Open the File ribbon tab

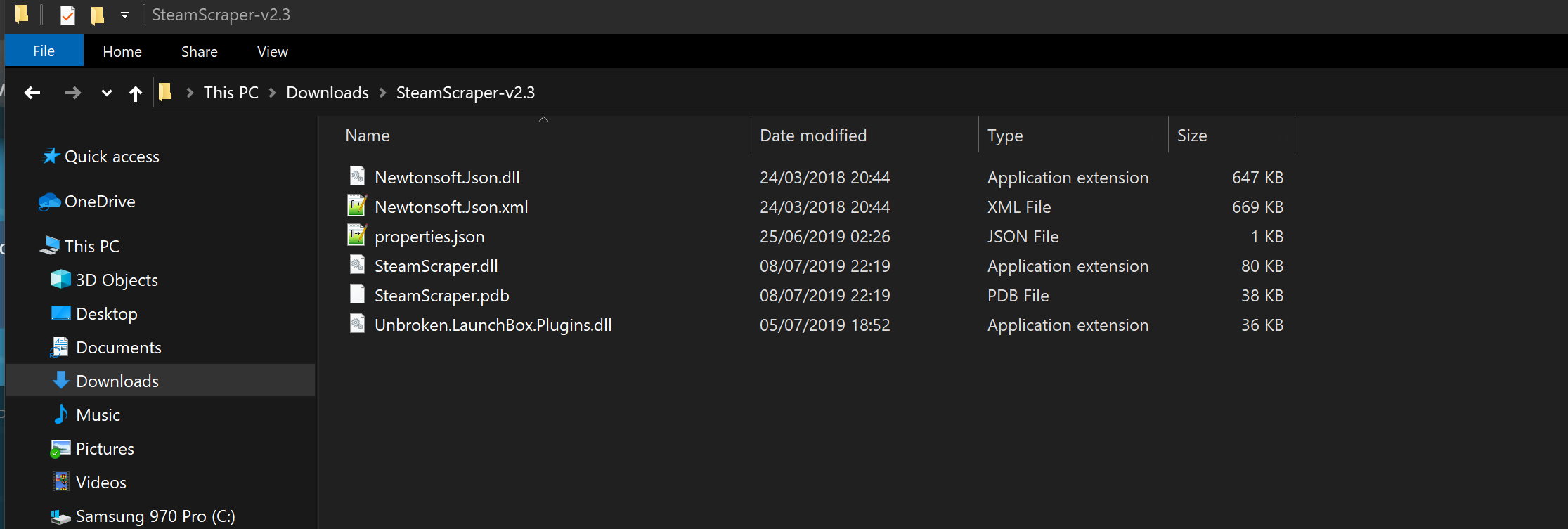click(x=44, y=51)
